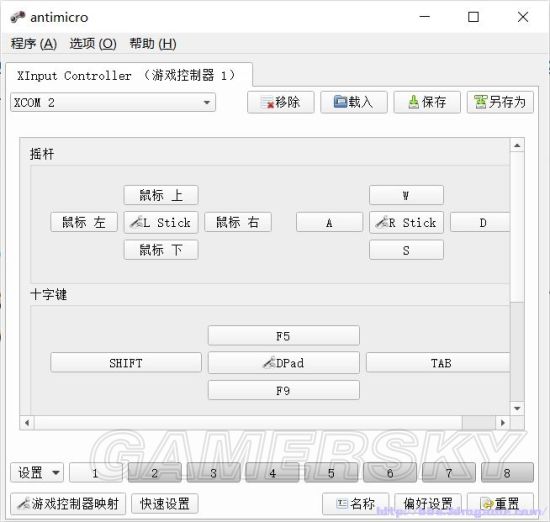
Task: Switch to set 3
Action: coord(214,473)
